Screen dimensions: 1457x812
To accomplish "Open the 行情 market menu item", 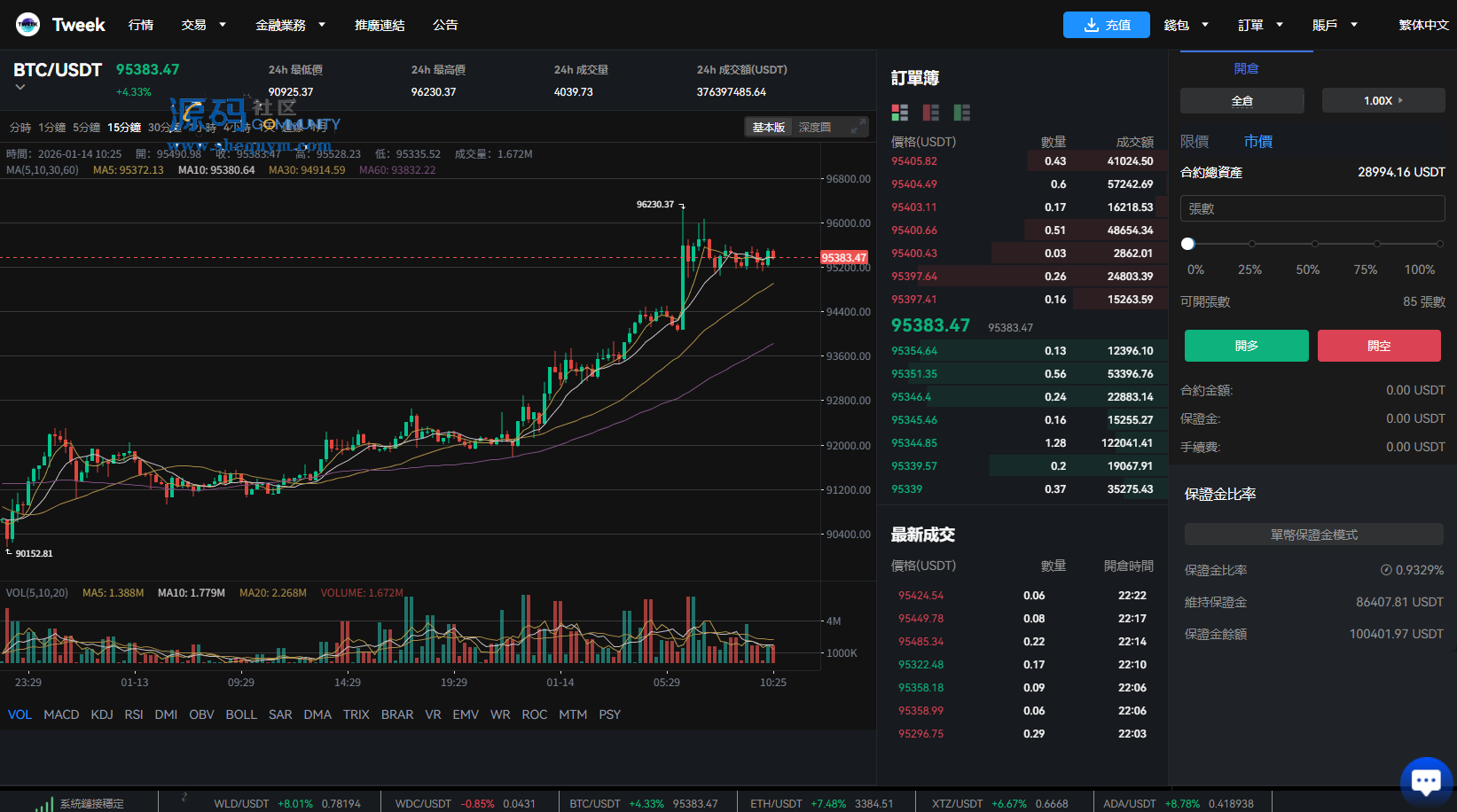I will pos(141,25).
